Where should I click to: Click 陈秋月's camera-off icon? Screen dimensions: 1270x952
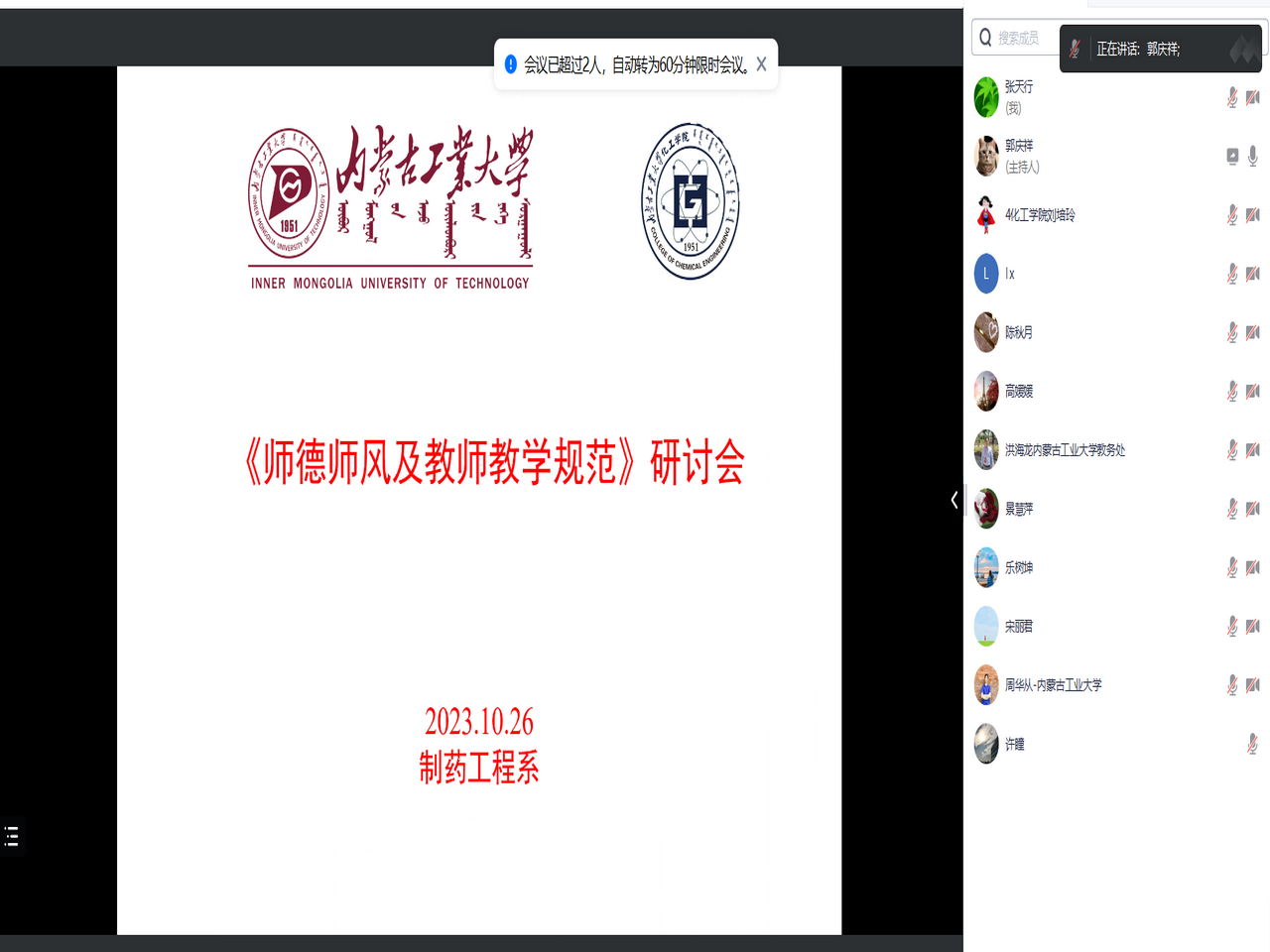(1253, 332)
